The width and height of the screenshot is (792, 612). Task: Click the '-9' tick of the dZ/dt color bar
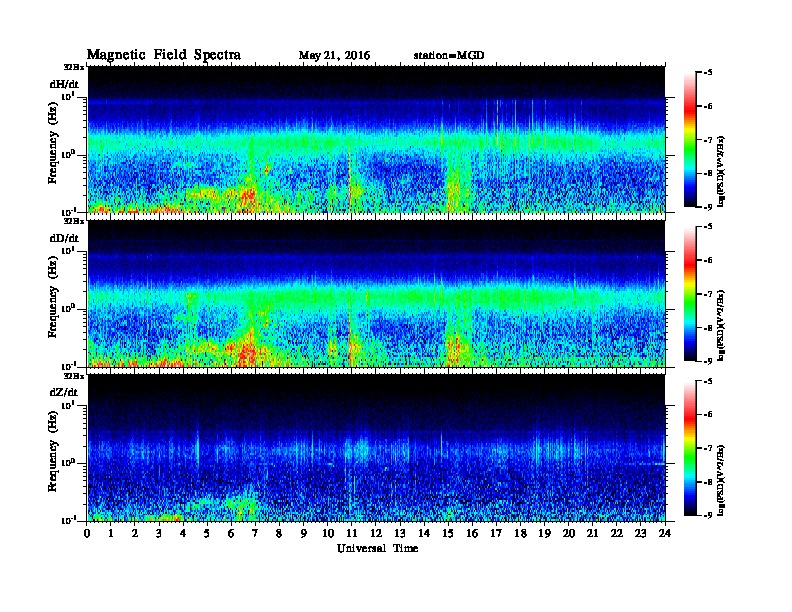click(708, 515)
